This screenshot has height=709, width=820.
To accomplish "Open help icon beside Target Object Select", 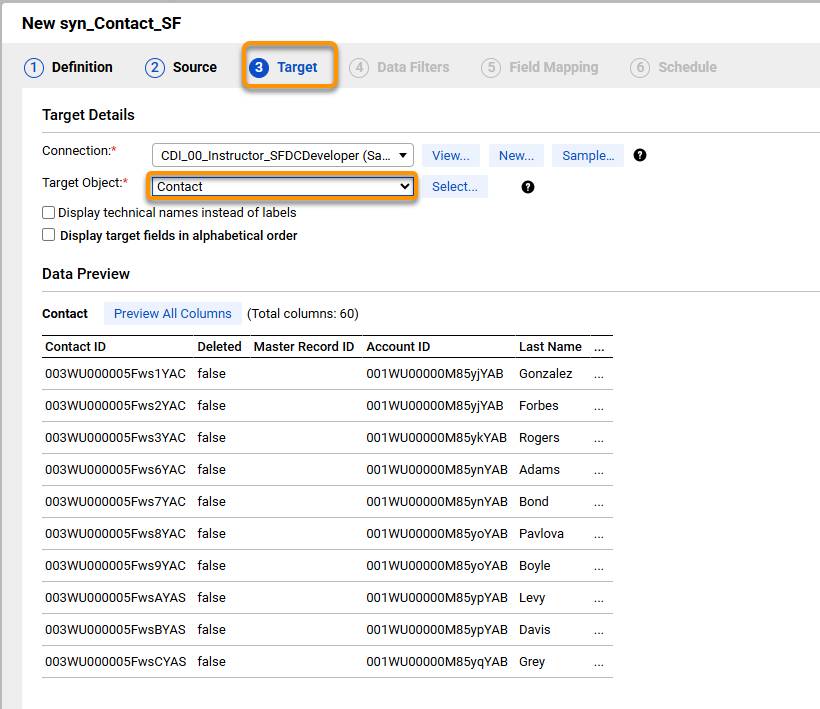I will 528,187.
